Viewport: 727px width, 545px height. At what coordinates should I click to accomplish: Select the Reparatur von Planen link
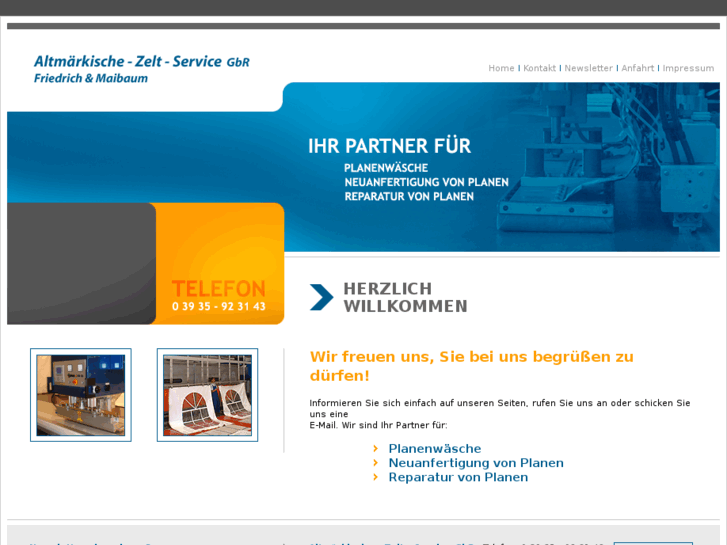[x=458, y=477]
